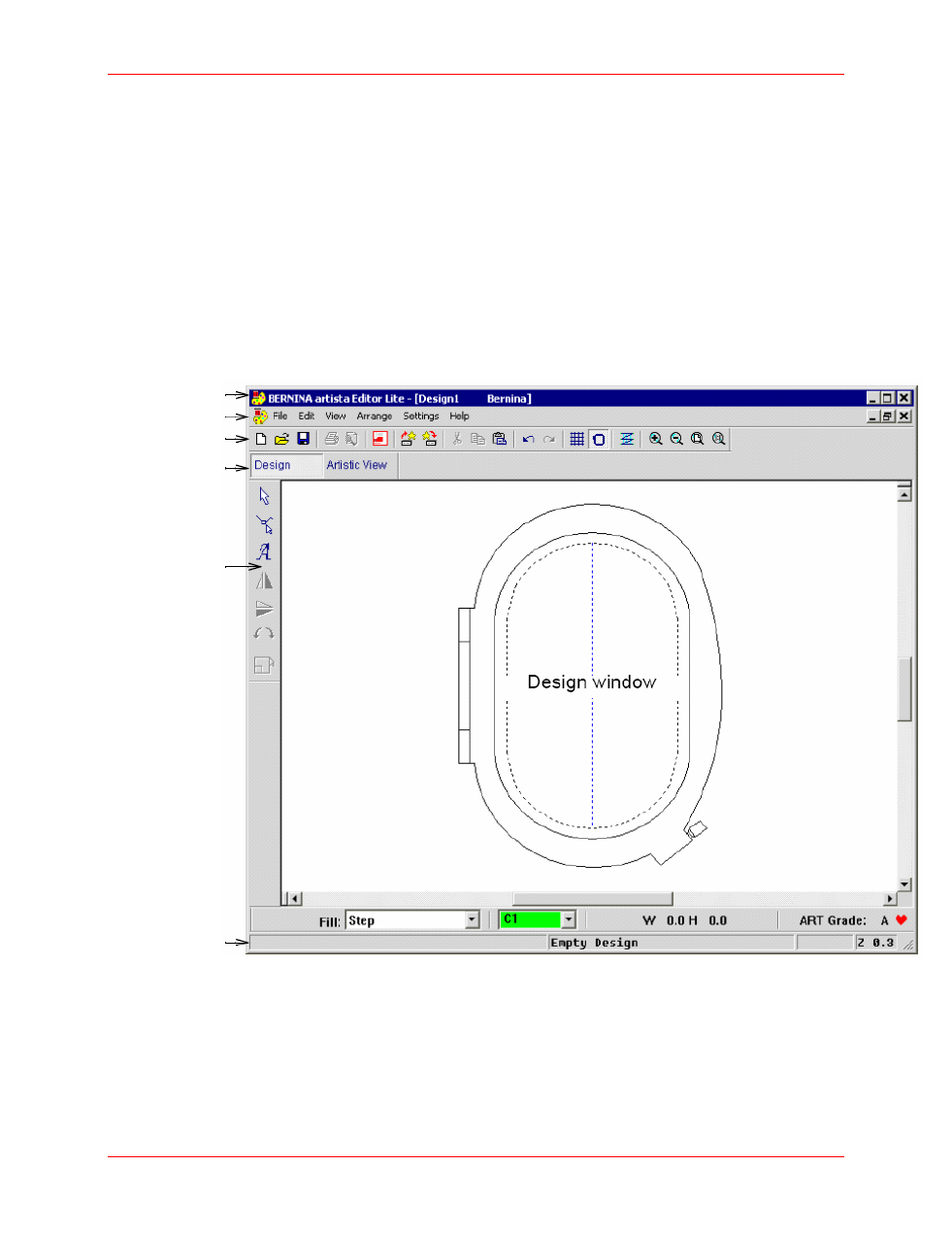Open the Help menu
This screenshot has height=1233, width=952.
click(x=460, y=416)
